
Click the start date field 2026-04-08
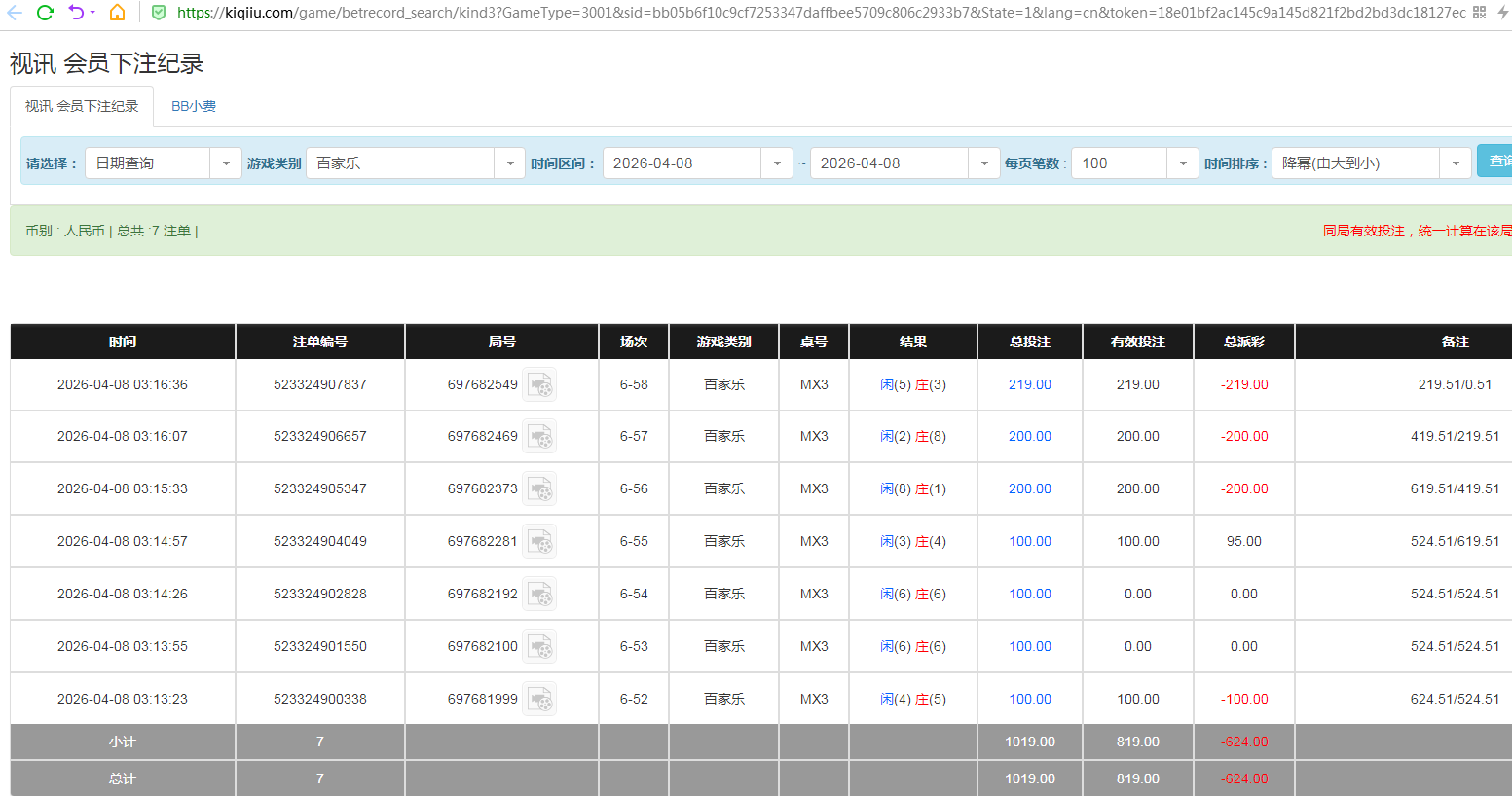(682, 163)
